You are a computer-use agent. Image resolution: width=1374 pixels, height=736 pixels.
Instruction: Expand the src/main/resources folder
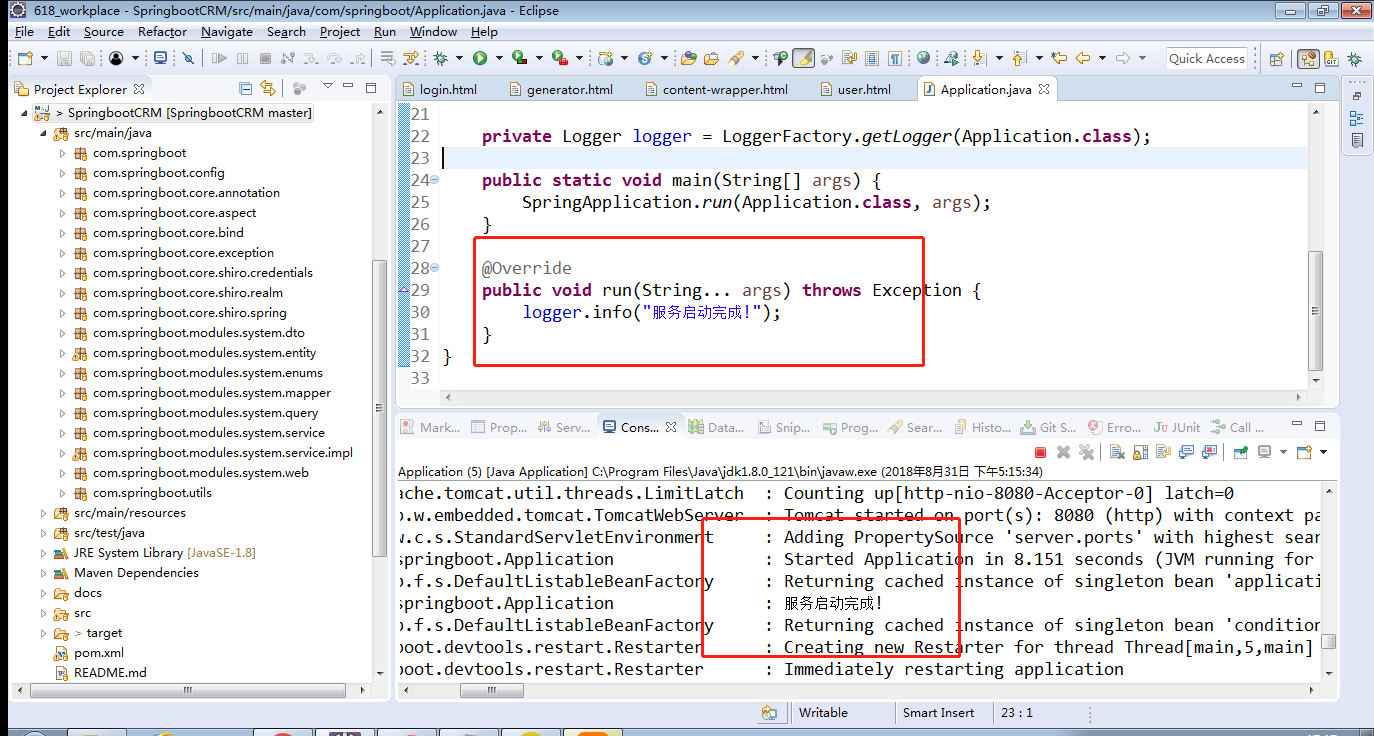click(x=43, y=513)
